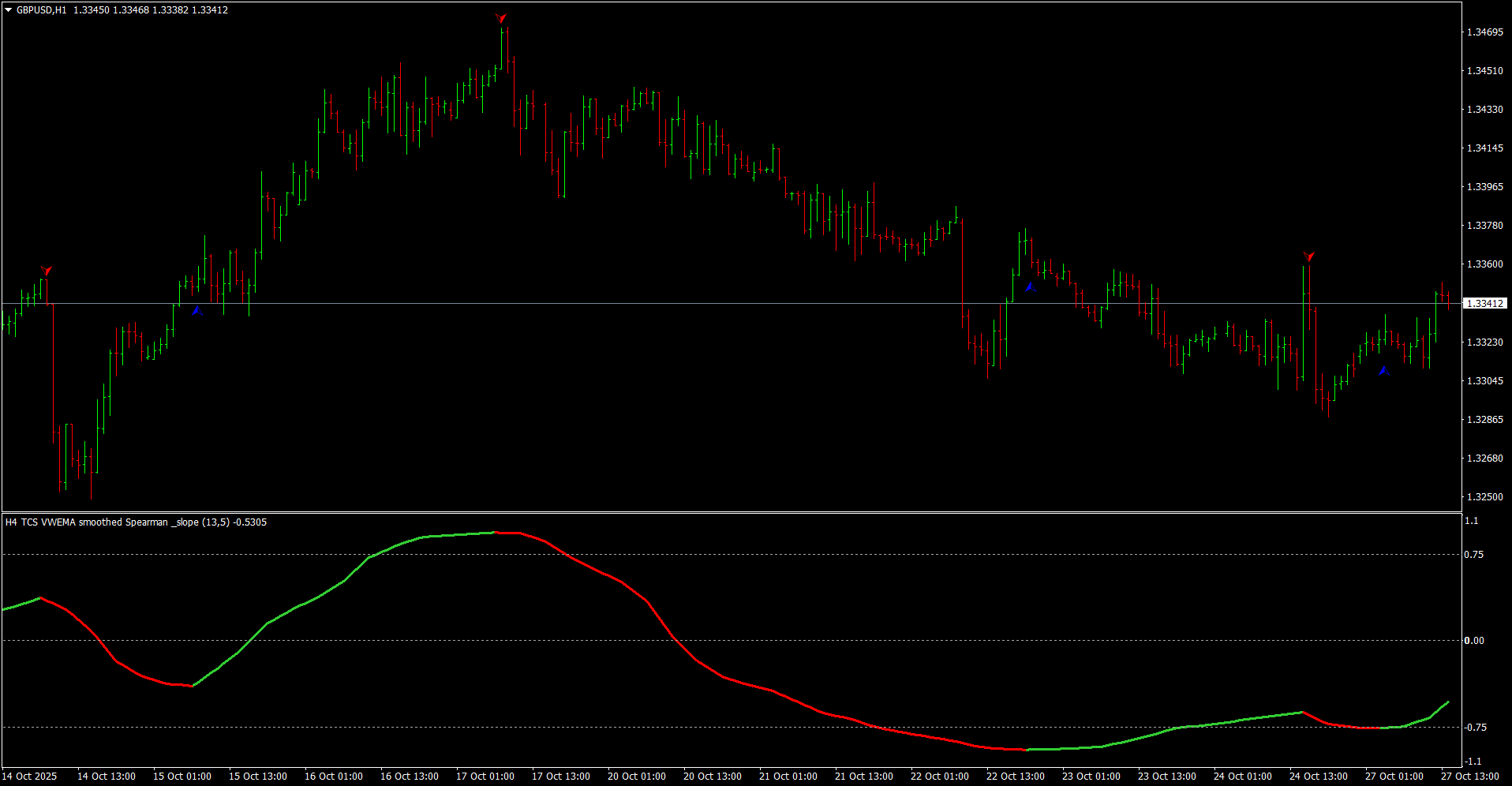Click the -0.75 level label in indicator scale
The width and height of the screenshot is (1512, 786).
pos(1475,728)
